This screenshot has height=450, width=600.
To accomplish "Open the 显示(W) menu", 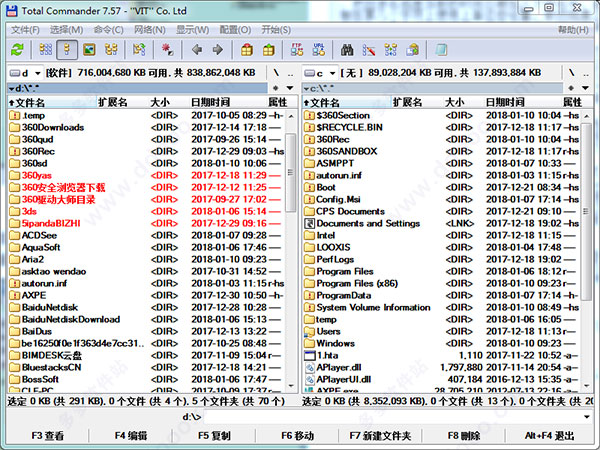I will tap(192, 30).
